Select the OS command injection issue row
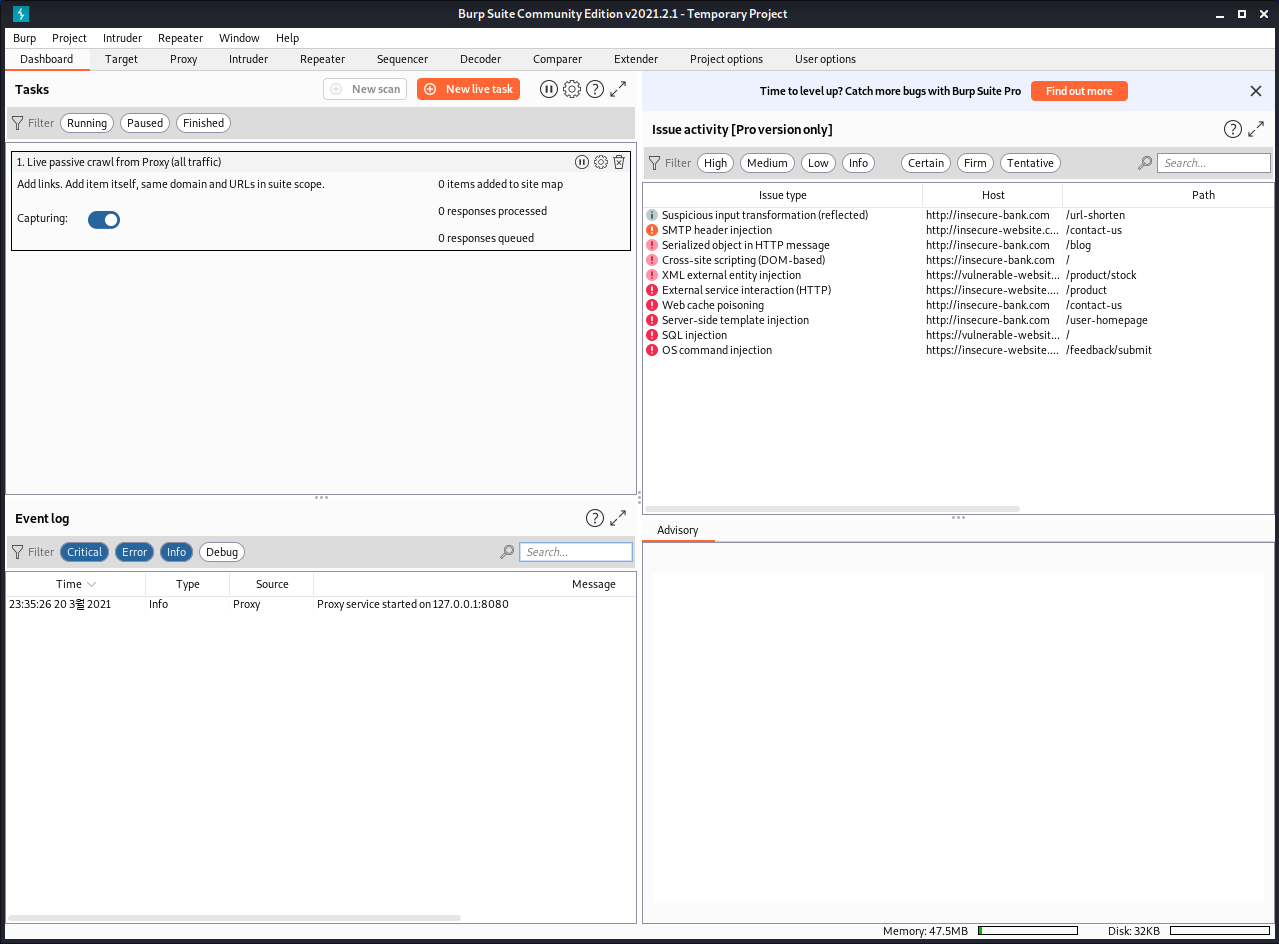Viewport: 1279px width, 944px height. click(x=958, y=350)
